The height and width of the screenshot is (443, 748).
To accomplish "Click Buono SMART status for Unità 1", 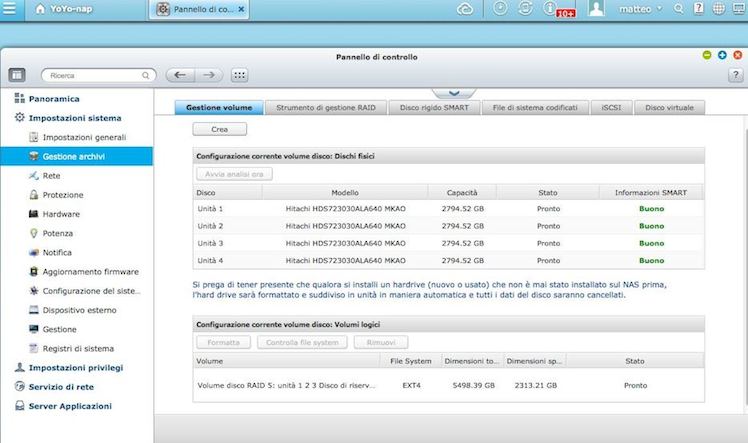I will click(x=651, y=208).
